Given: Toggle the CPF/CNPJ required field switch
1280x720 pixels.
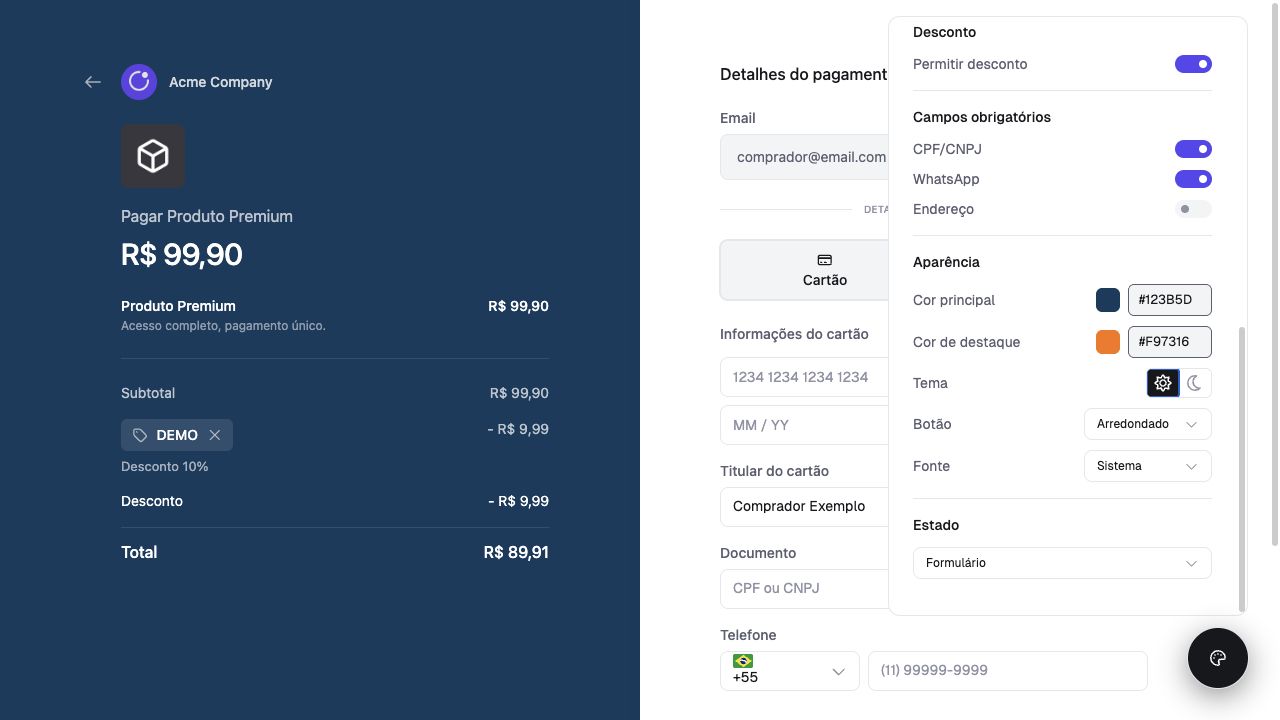Looking at the screenshot, I should tap(1193, 149).
